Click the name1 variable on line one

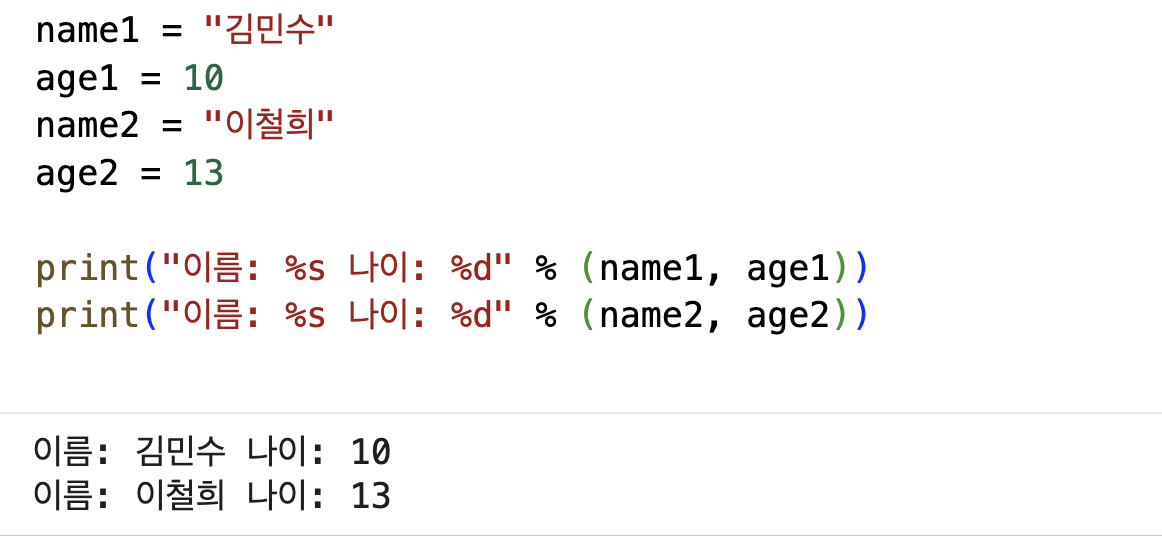(x=87, y=31)
